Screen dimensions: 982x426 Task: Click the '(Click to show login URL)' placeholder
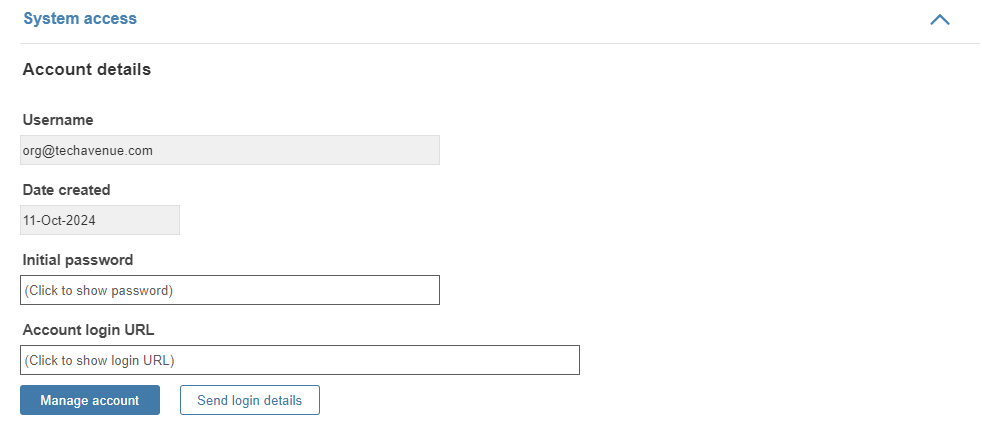(99, 361)
